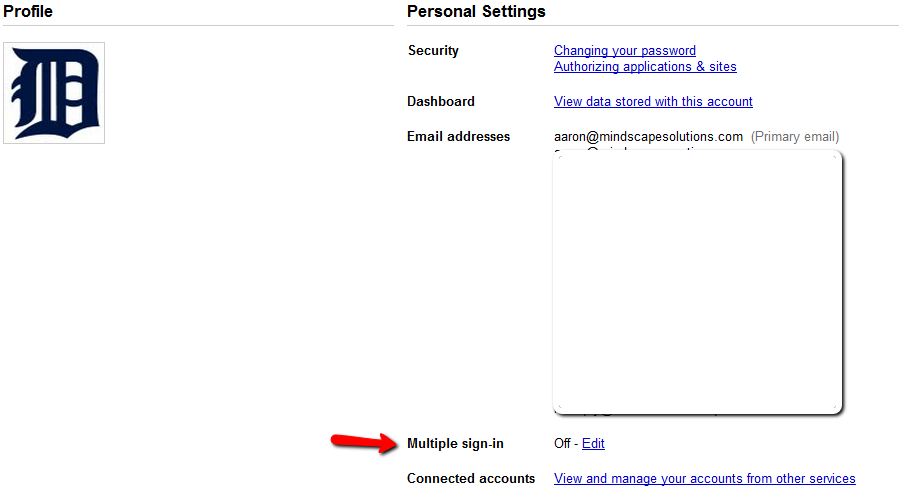Viewport: 899px width, 502px height.
Task: Click the Connected accounts label
Action: (471, 478)
